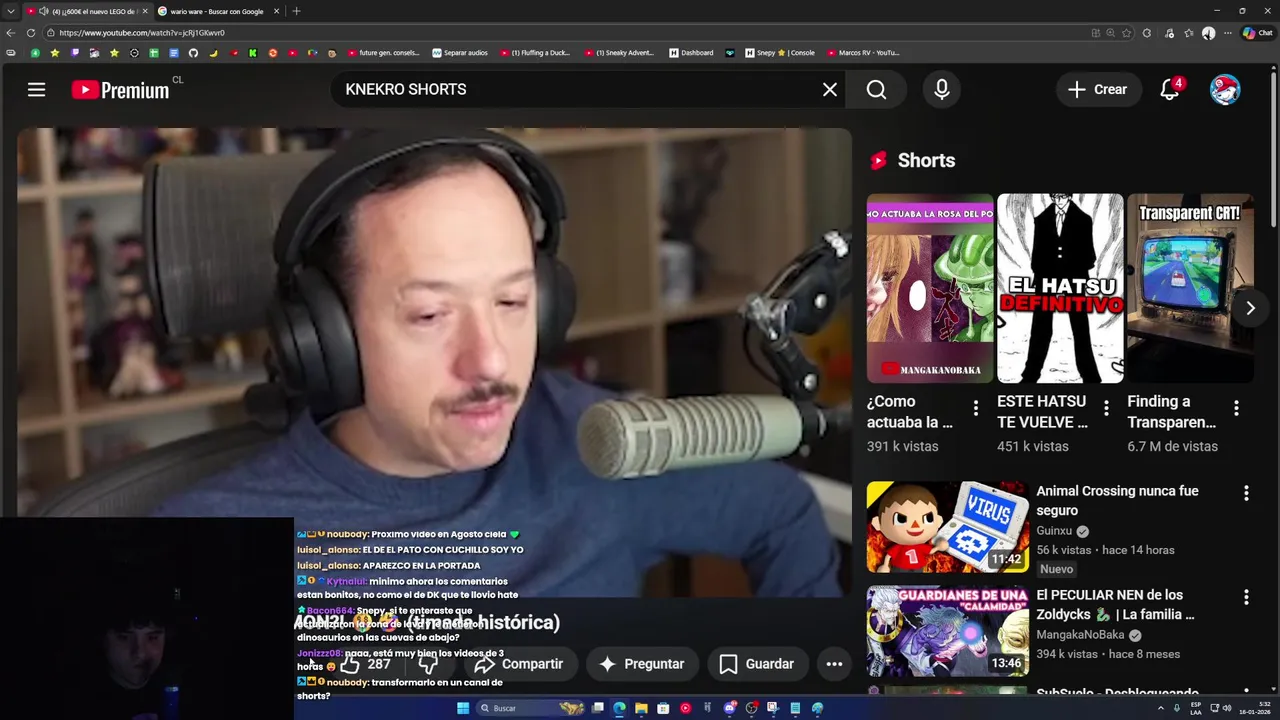Open a new browser tab
Image resolution: width=1280 pixels, height=720 pixels.
pos(296,11)
